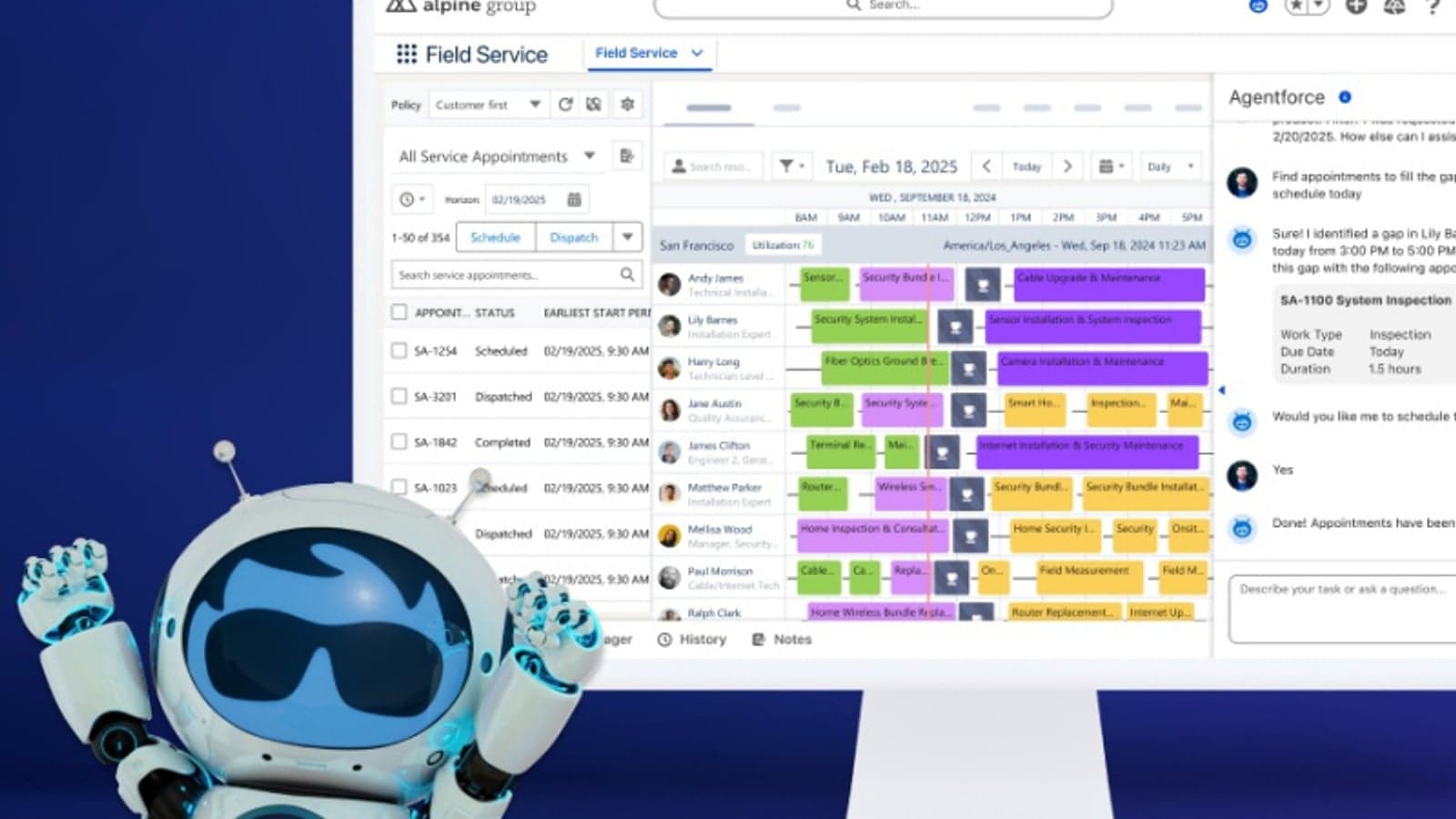Go to next day on Gantt

(x=1067, y=166)
